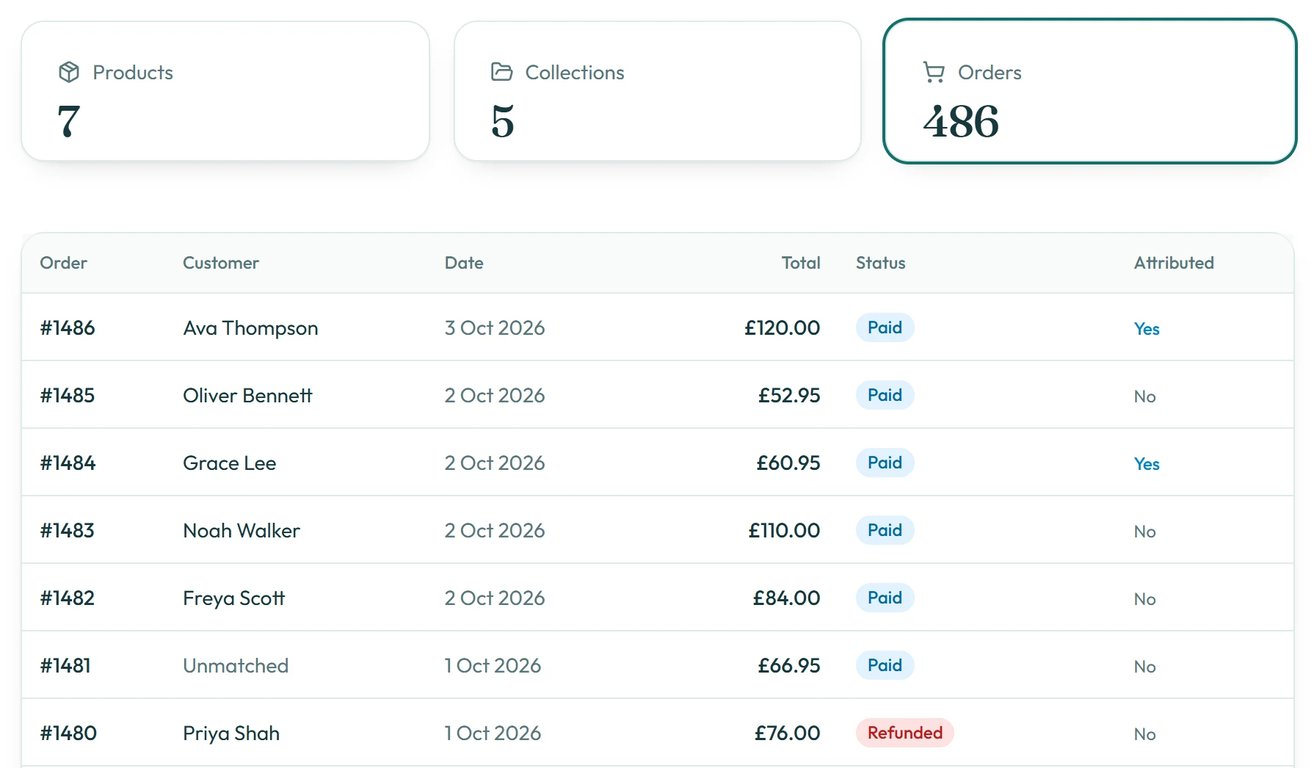The width and height of the screenshot is (1314, 768).
Task: Click the Status column header
Action: tap(881, 263)
